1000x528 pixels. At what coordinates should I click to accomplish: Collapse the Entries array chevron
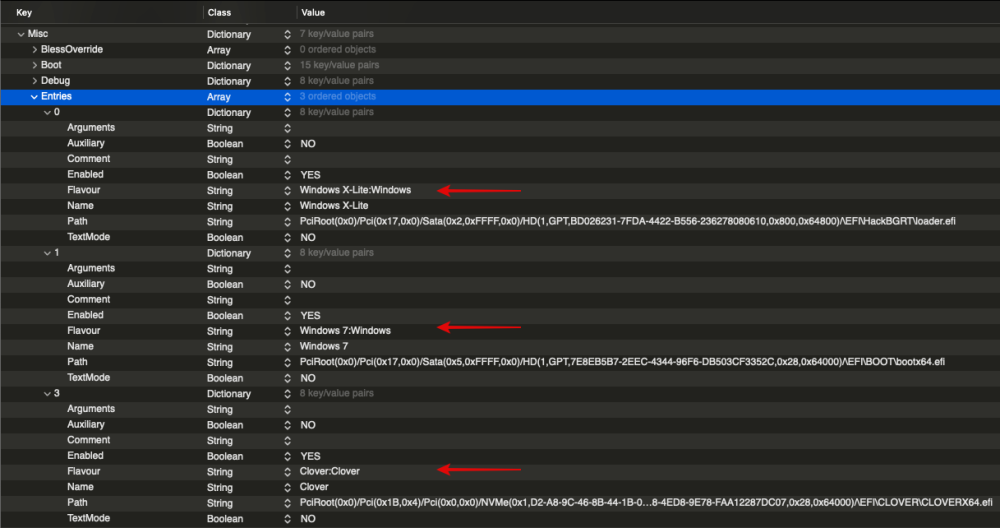pyautogui.click(x=34, y=97)
